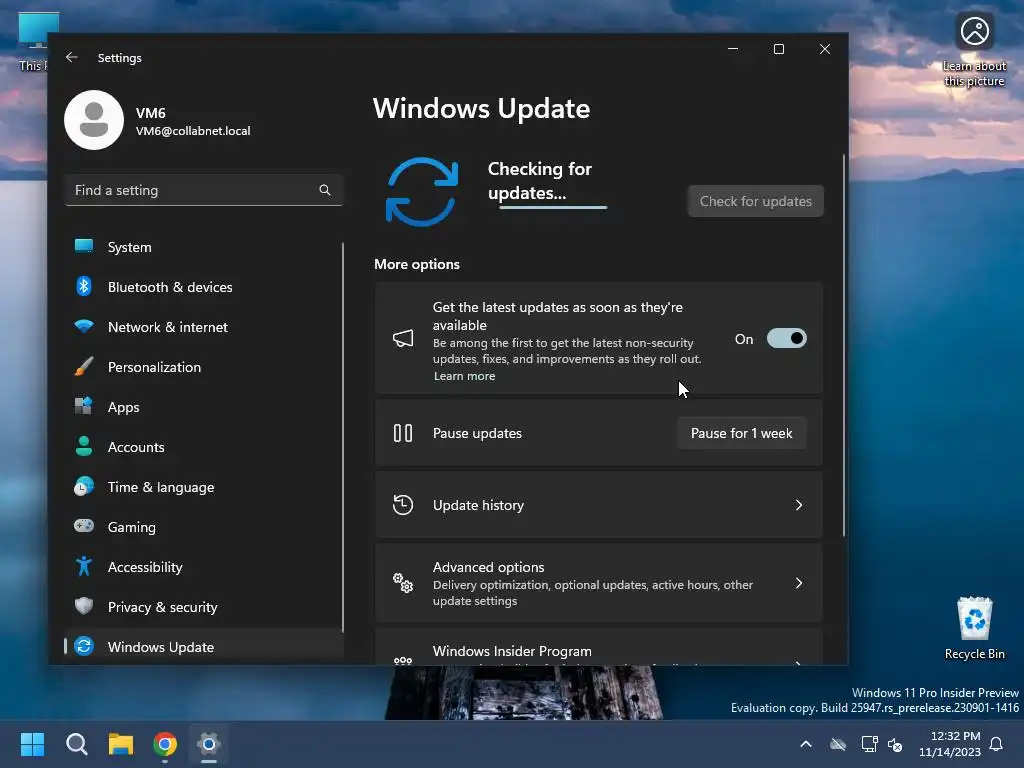This screenshot has height=768, width=1024.
Task: Select Network & internet category
Action: click(x=204, y=327)
